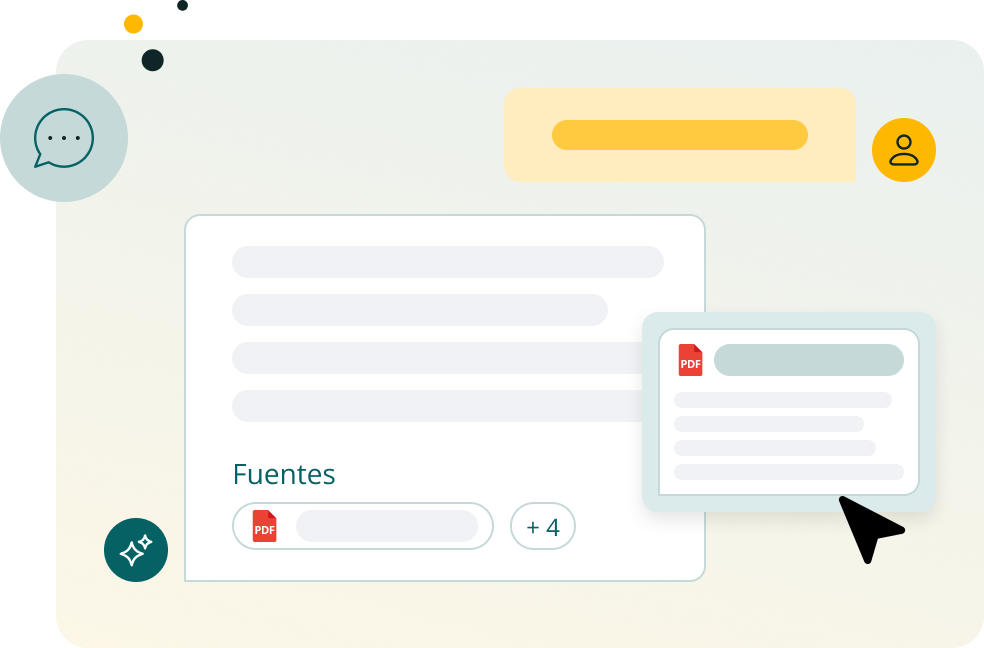Click the PDF icon in the preview popup
Image resolution: width=984 pixels, height=648 pixels.
point(690,360)
